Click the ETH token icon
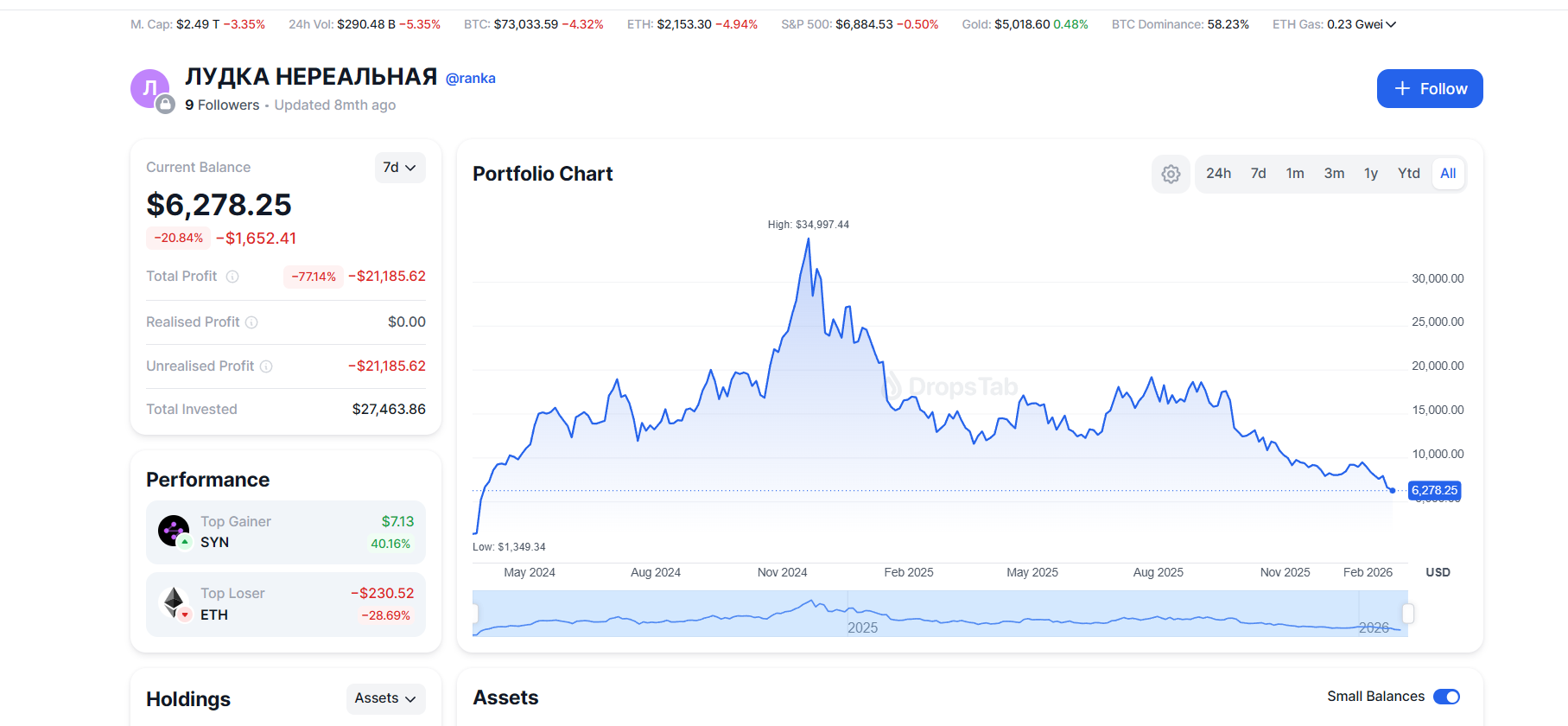The image size is (1568, 726). (175, 602)
